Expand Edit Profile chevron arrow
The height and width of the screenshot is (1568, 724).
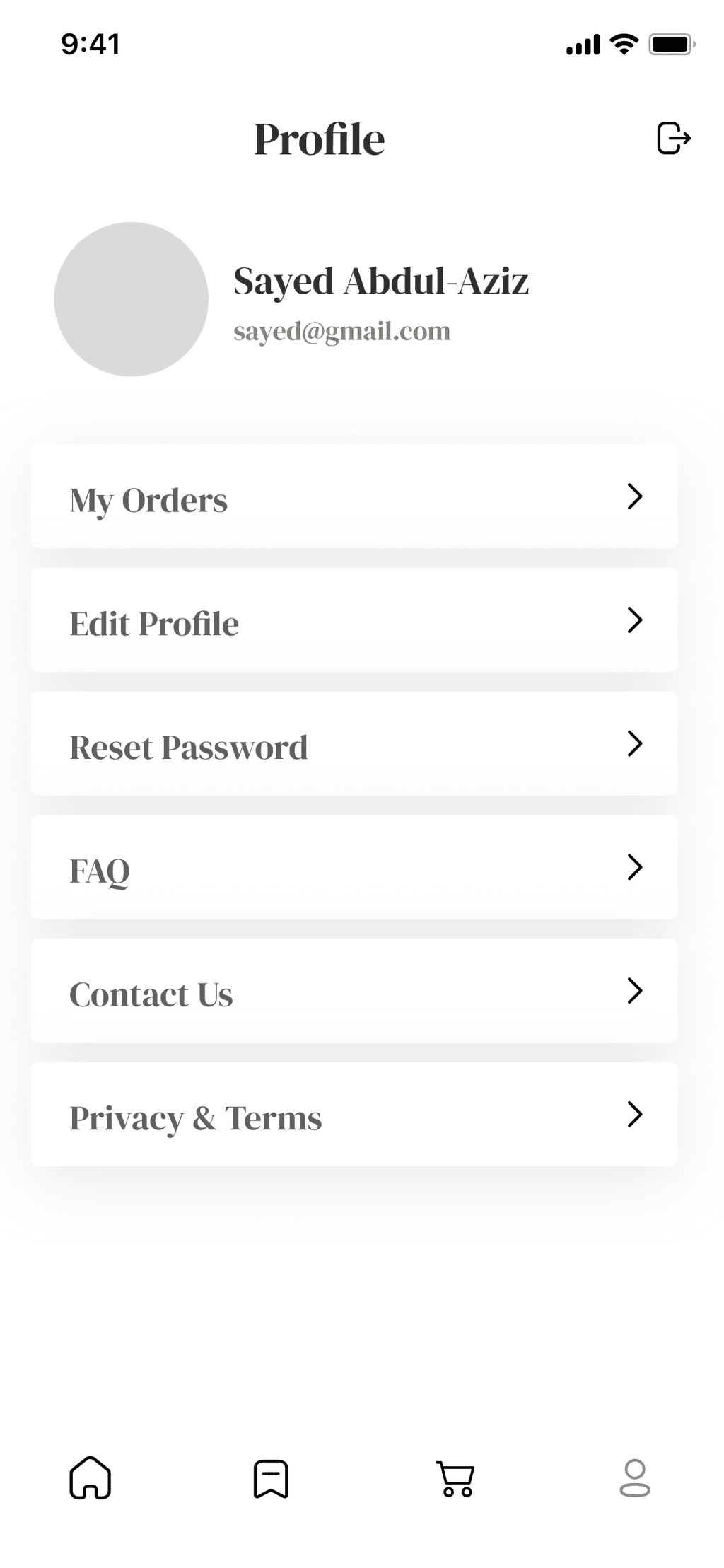click(x=634, y=620)
